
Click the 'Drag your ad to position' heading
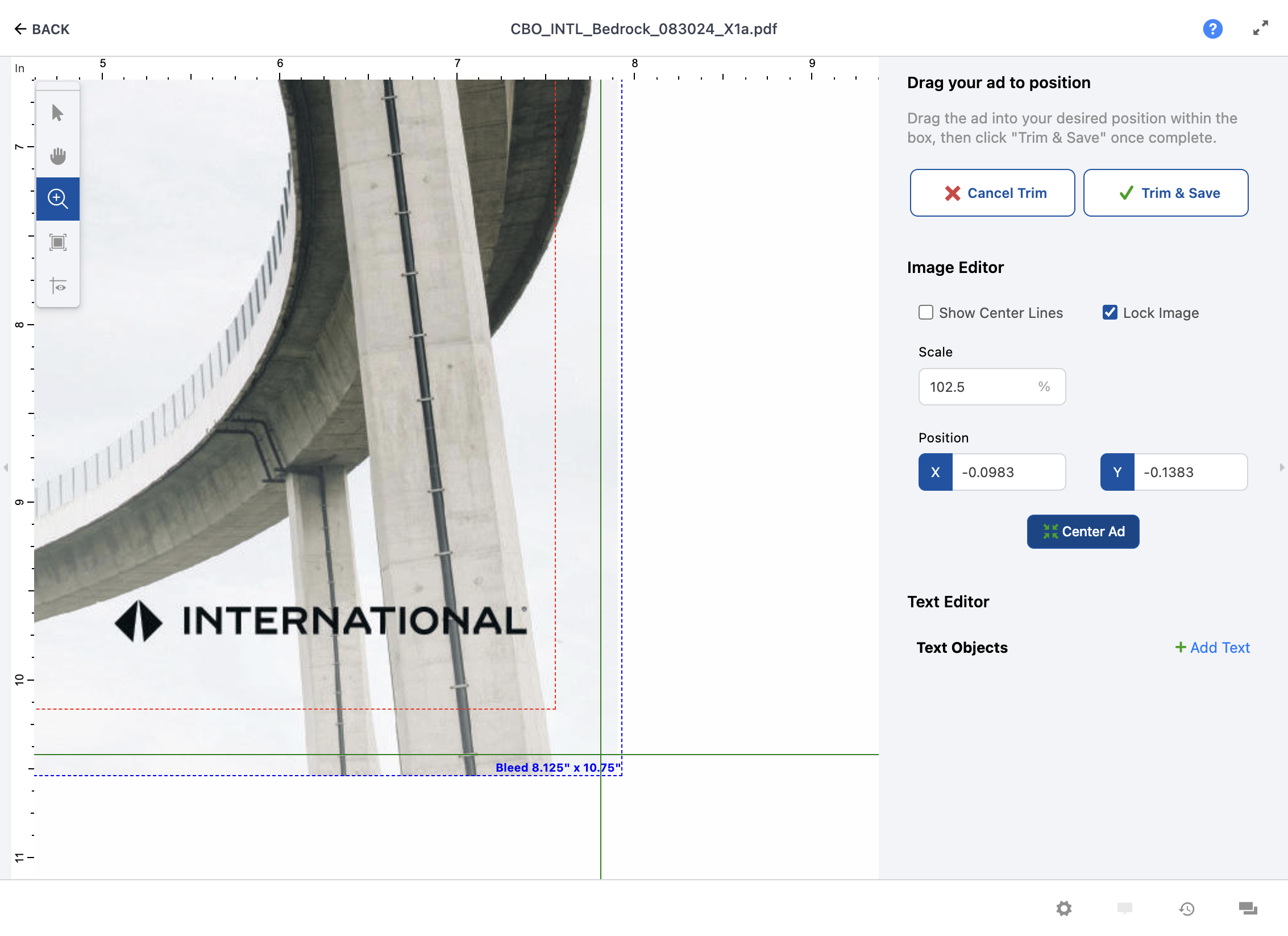tap(998, 82)
